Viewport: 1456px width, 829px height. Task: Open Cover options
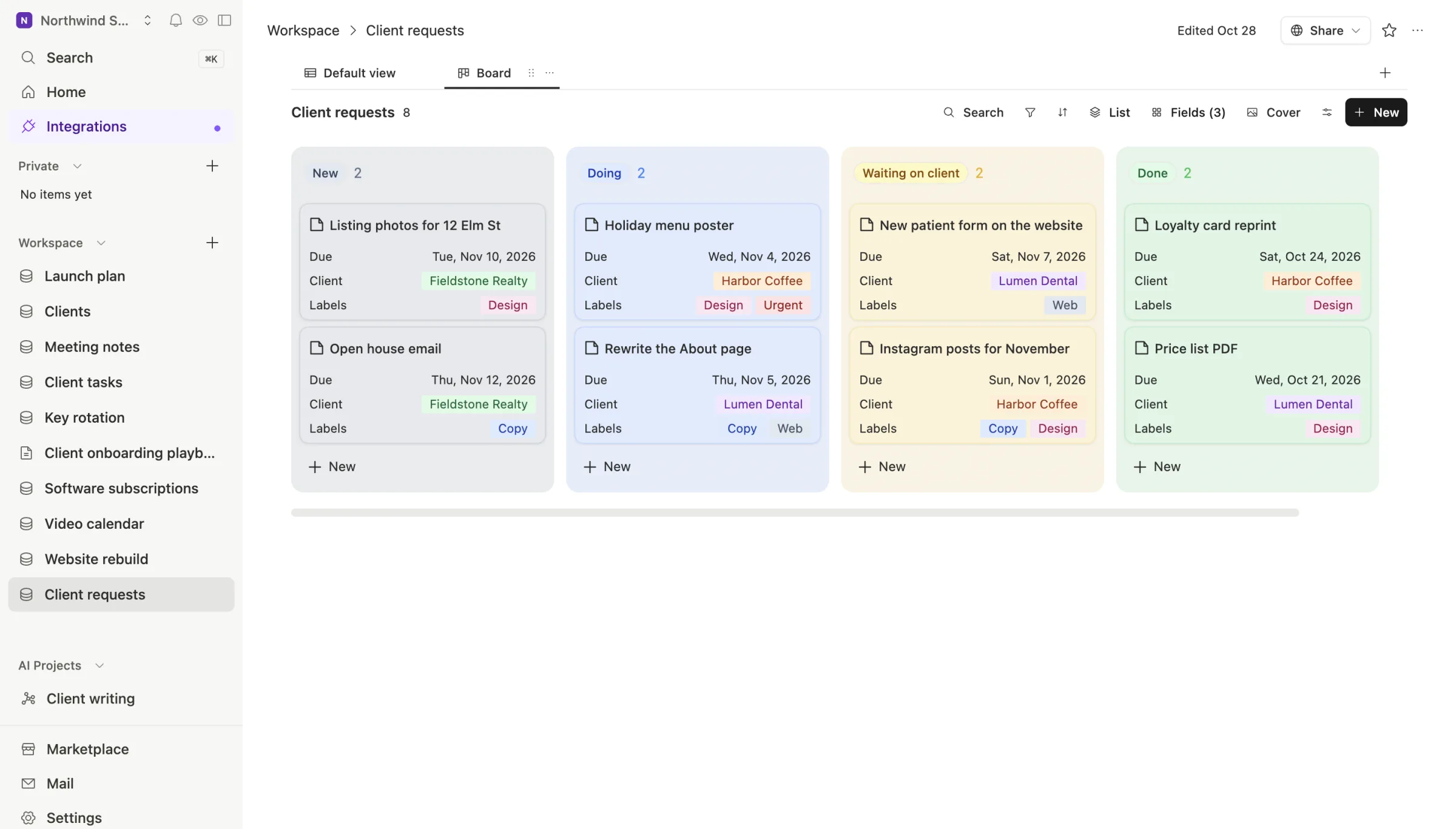click(x=1273, y=113)
